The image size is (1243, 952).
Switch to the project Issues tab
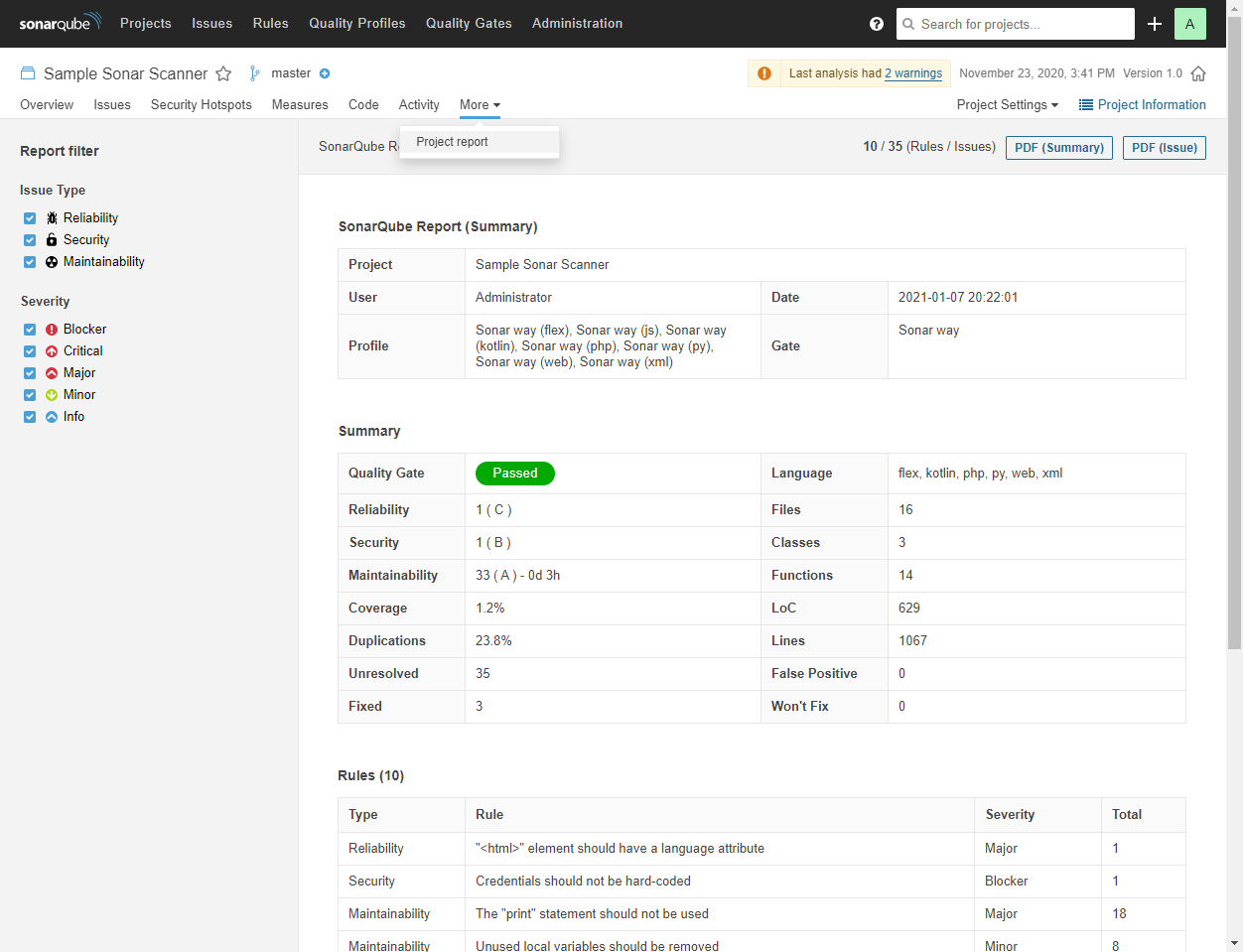(112, 105)
